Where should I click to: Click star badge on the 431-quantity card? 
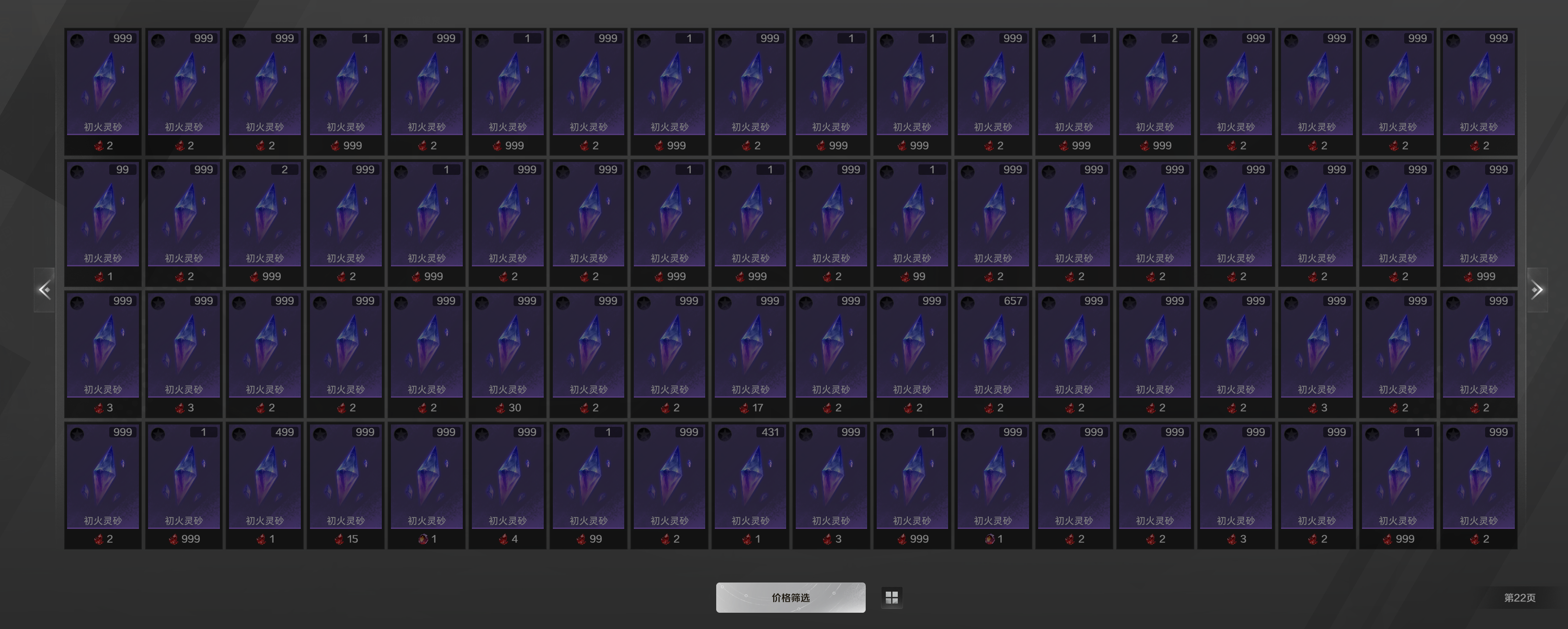click(x=724, y=434)
